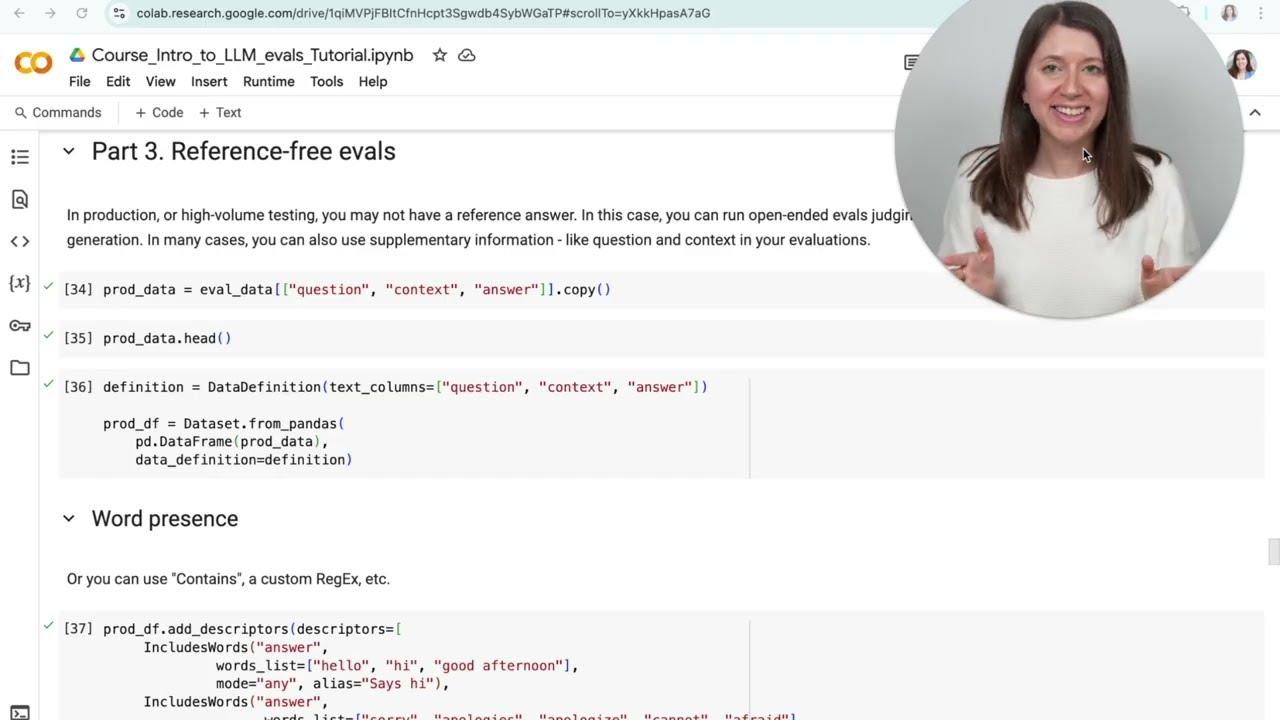The height and width of the screenshot is (720, 1280).
Task: Collapse the header with the up chevron
Action: [1255, 113]
